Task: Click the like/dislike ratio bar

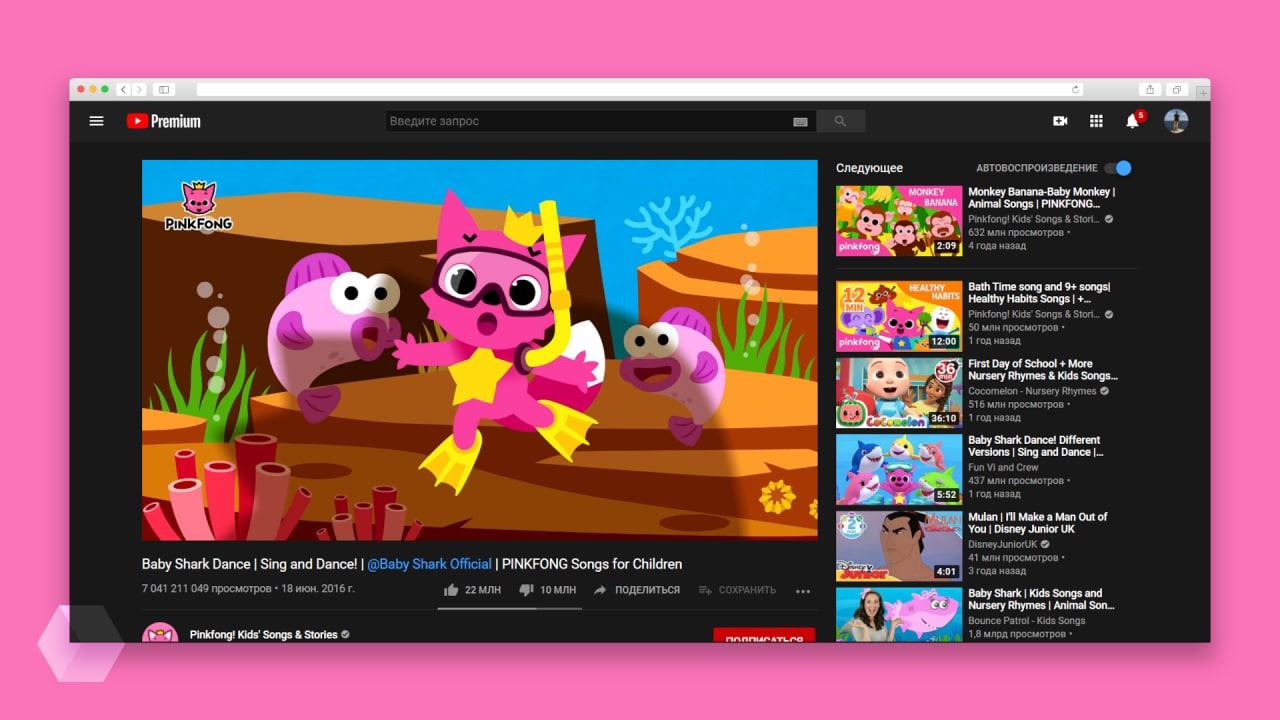Action: click(509, 608)
